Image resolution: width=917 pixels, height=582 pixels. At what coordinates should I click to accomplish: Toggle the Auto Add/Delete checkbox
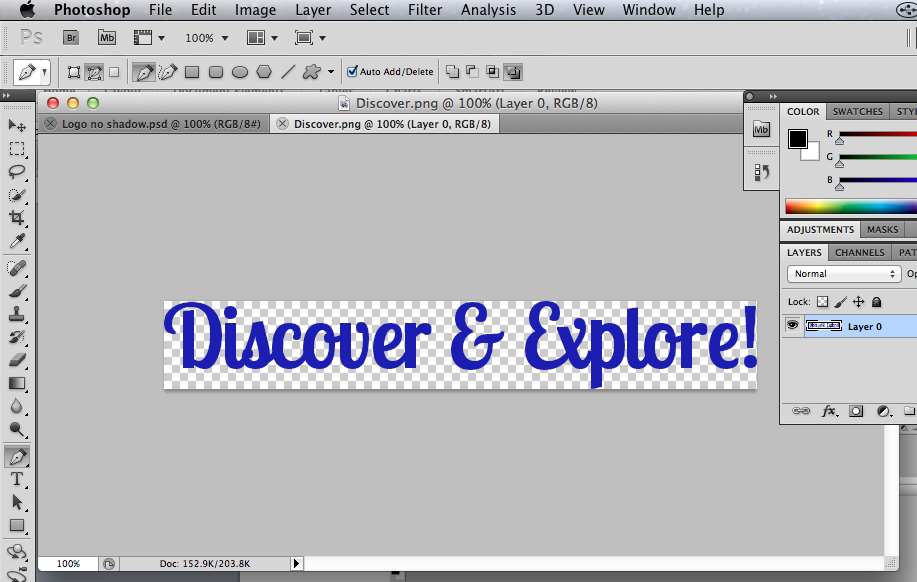(x=353, y=71)
